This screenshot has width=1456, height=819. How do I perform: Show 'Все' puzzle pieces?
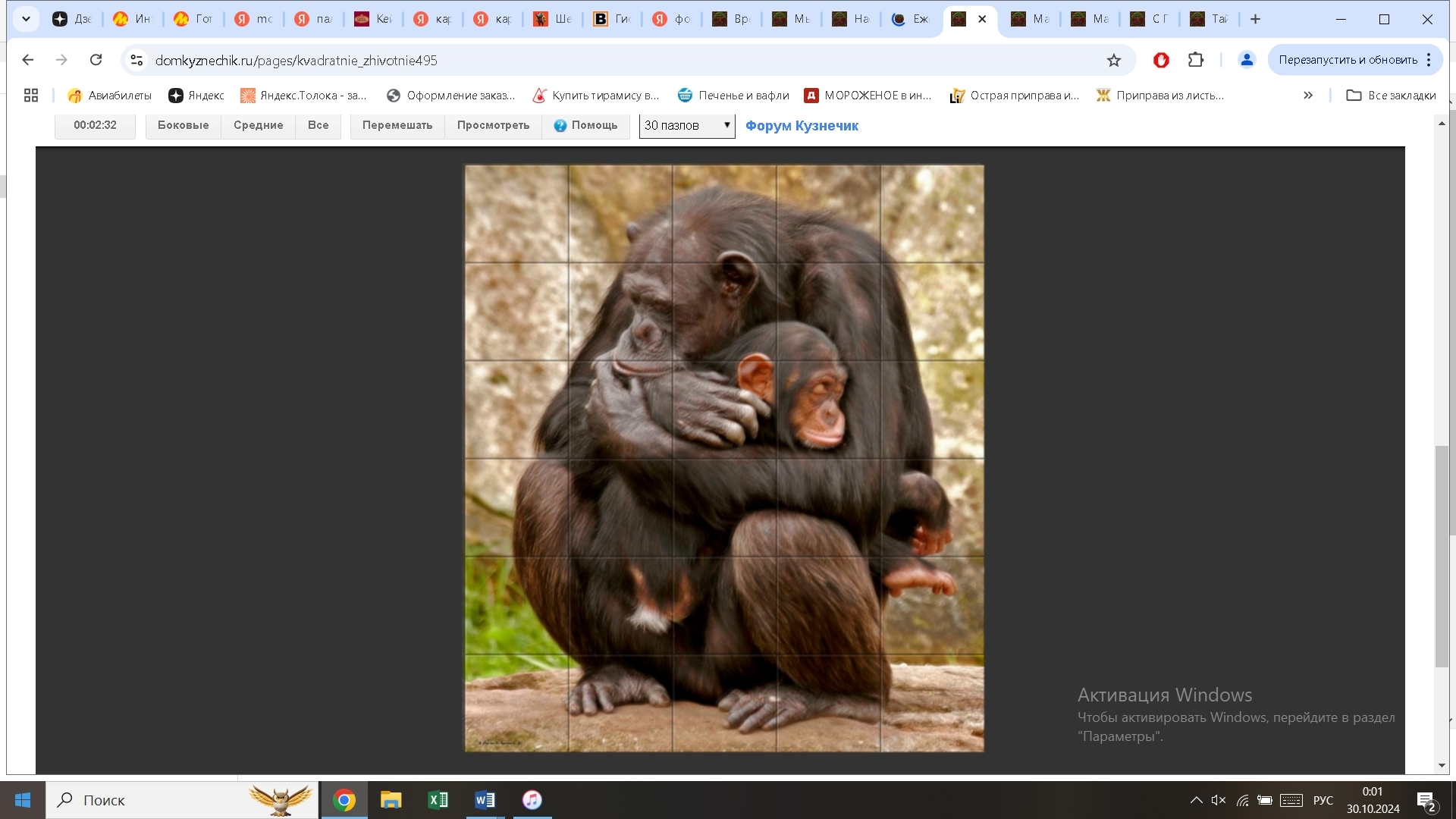(318, 125)
